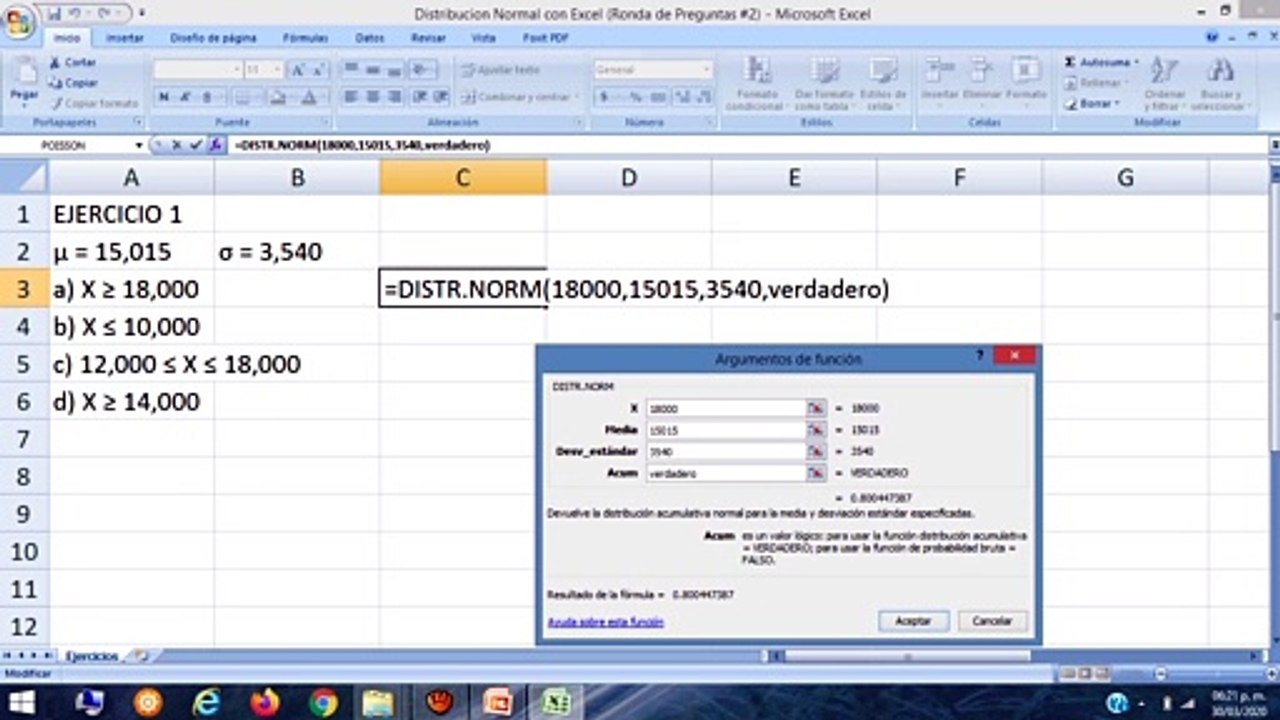Open the POISSON name box dropdown
Image resolution: width=1280 pixels, height=720 pixels.
139,145
